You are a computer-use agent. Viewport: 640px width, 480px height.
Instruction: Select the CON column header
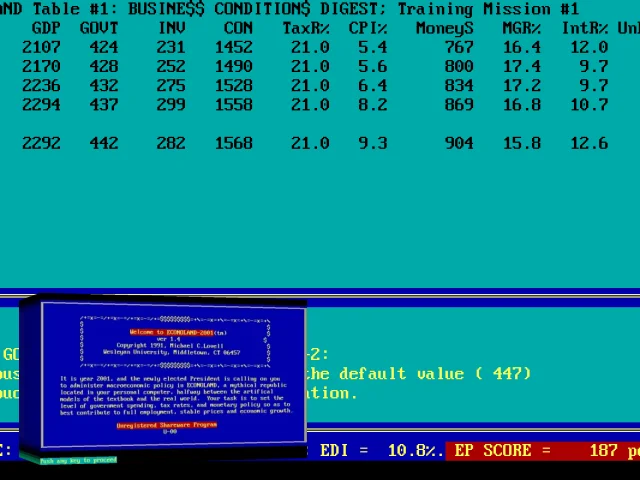coord(238,28)
